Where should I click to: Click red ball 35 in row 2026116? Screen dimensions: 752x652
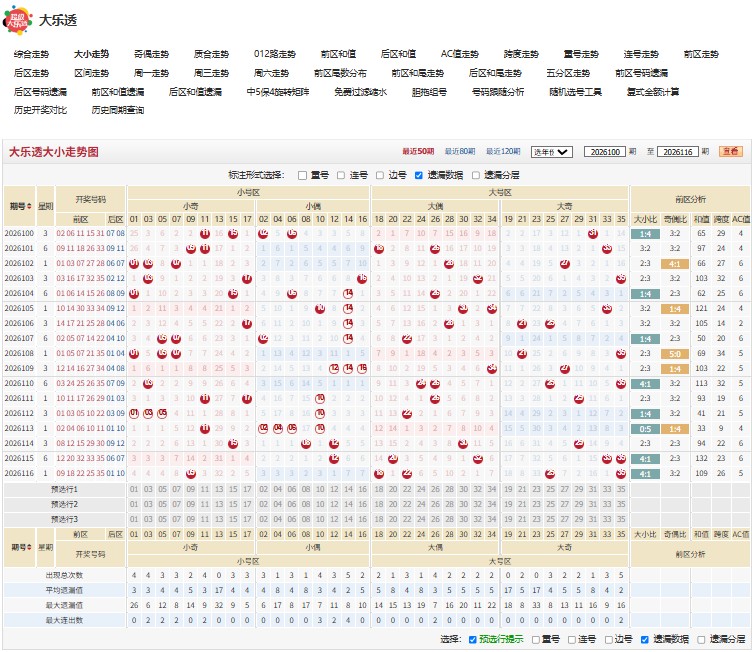(x=621, y=474)
